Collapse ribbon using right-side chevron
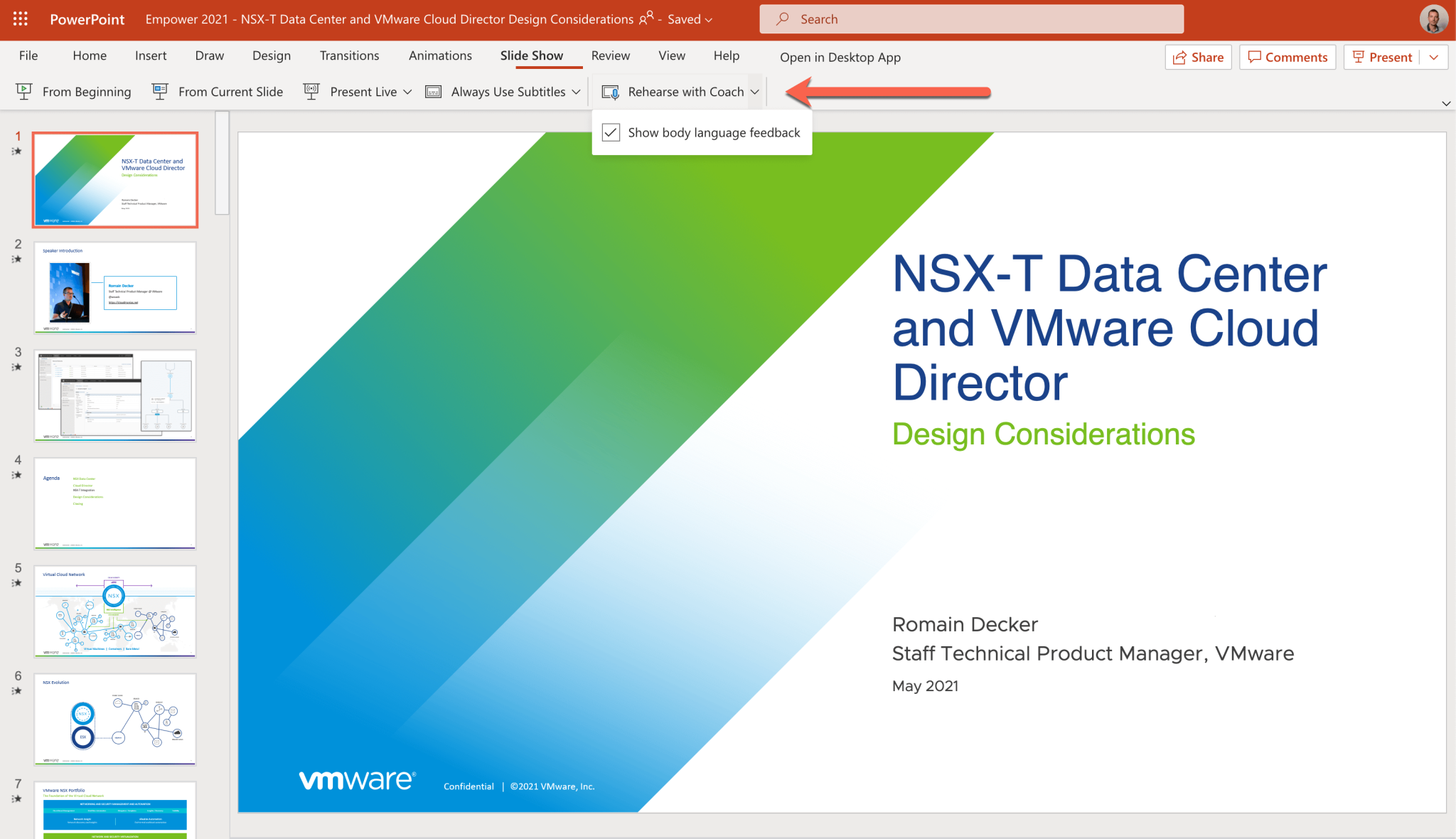The image size is (1456, 839). (1445, 104)
